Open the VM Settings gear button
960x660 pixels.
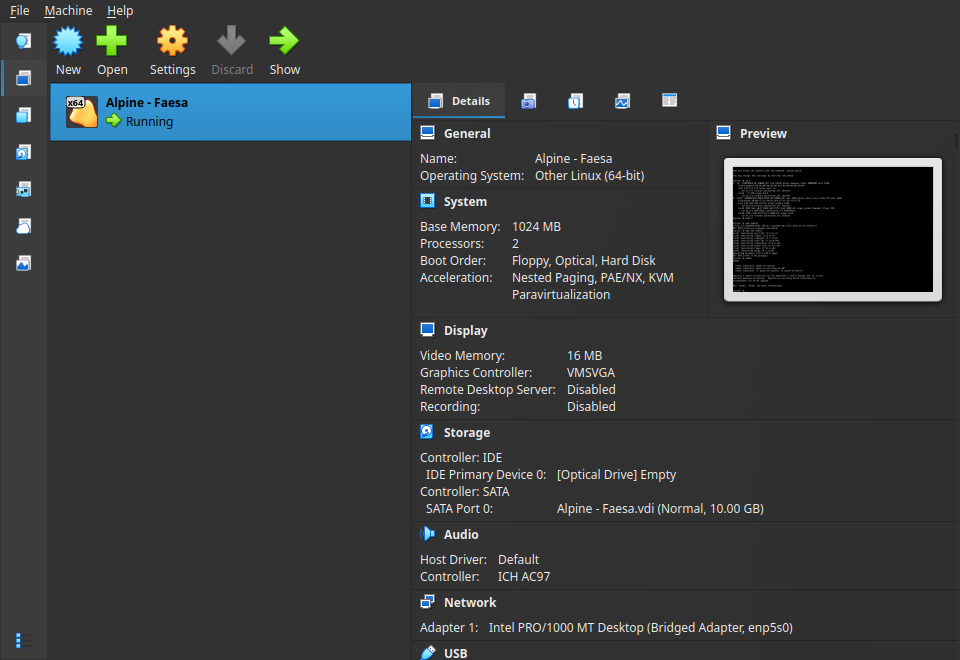pyautogui.click(x=172, y=51)
